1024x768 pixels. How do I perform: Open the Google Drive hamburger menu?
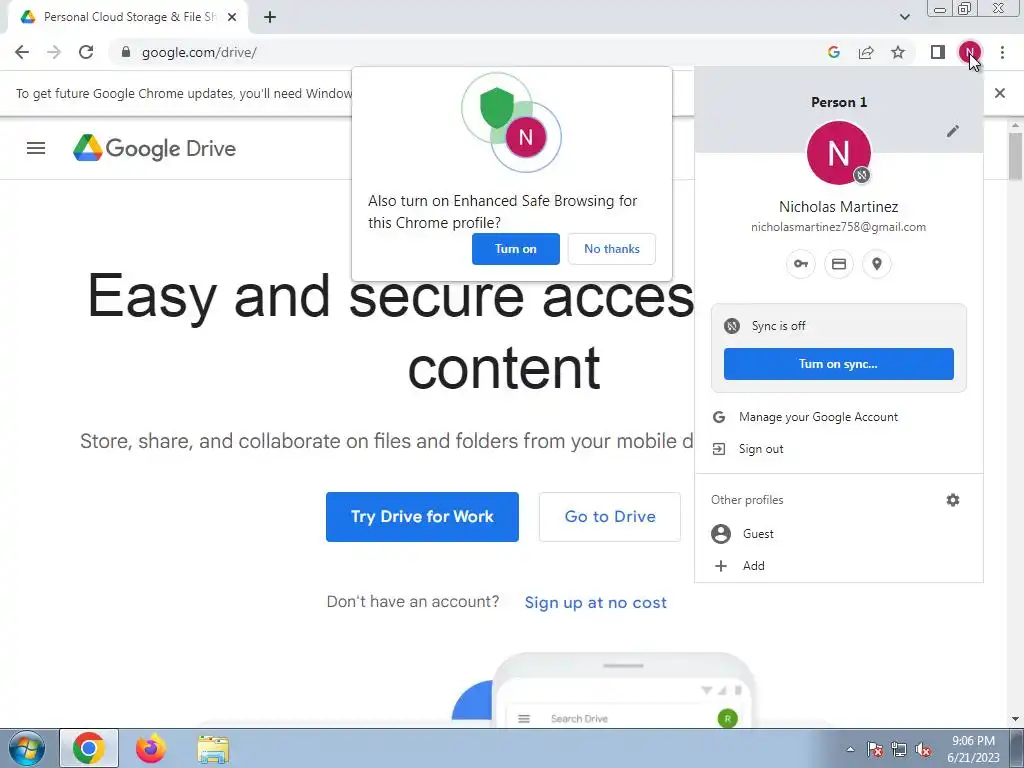coord(36,148)
